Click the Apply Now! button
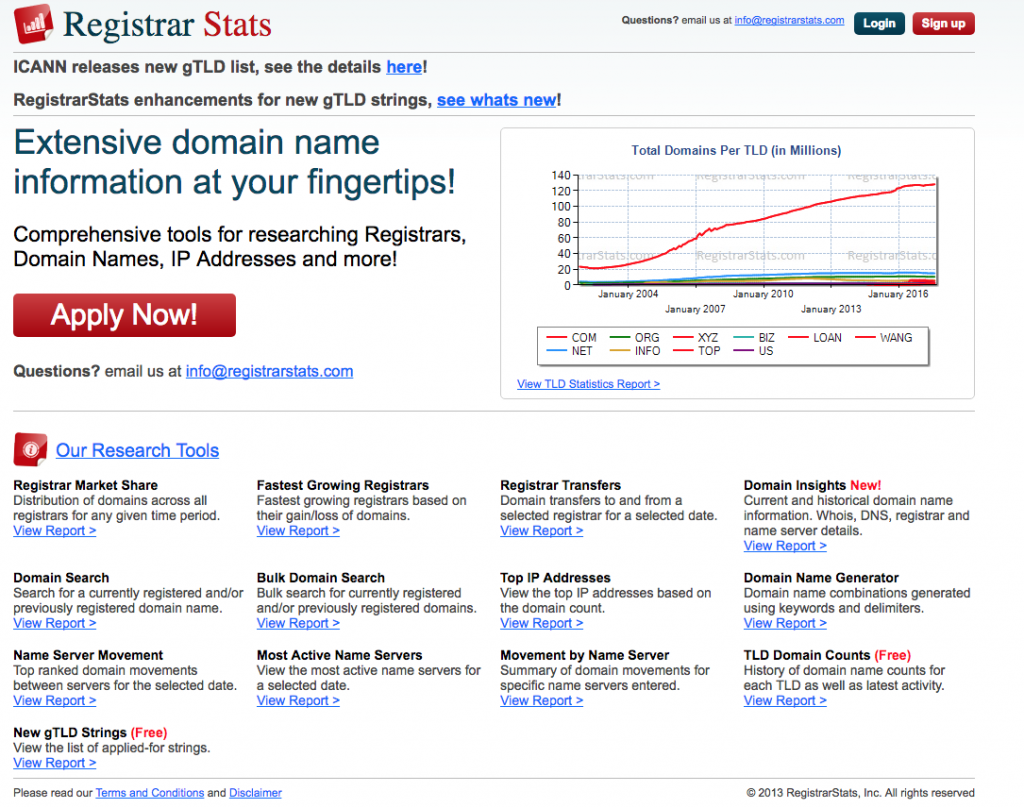Viewport: 1024px width, 808px height. (x=124, y=315)
